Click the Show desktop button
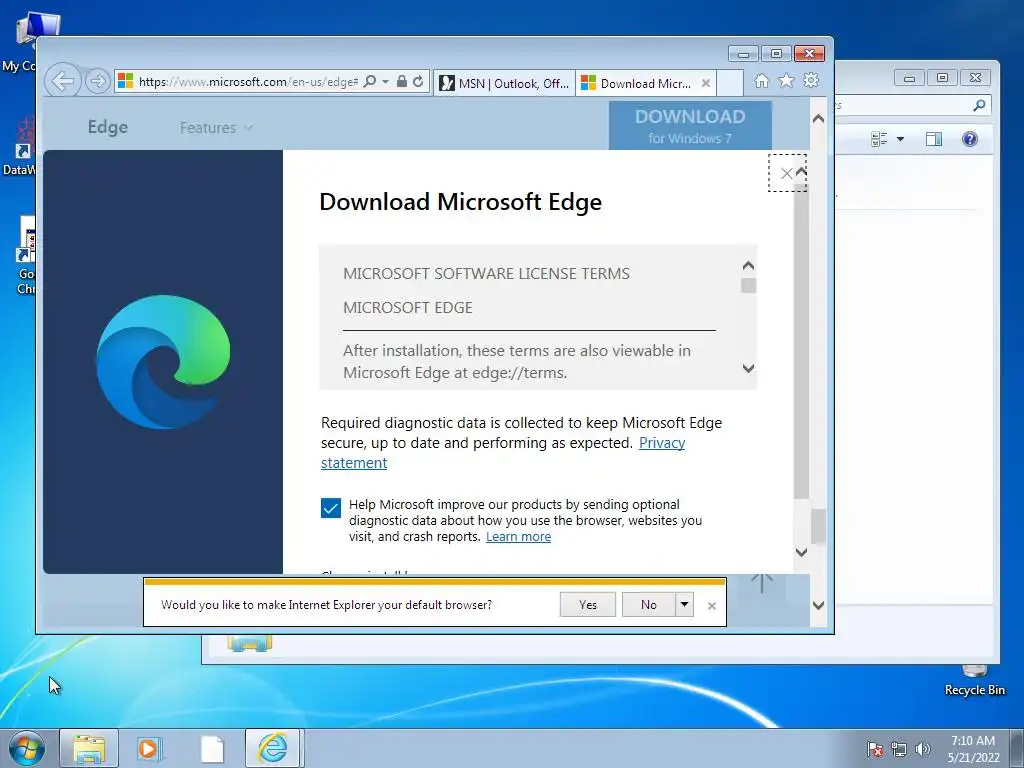The image size is (1024, 768). [x=1017, y=748]
